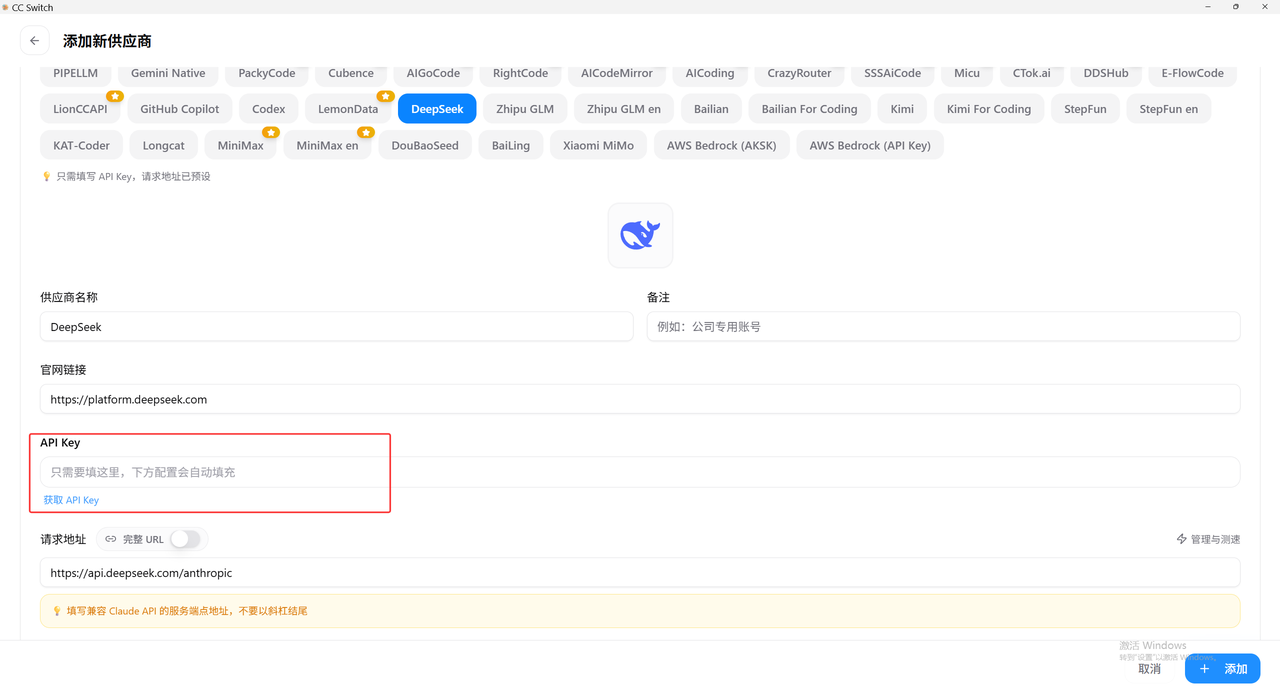Choose the Kimi preset
This screenshot has height=696, width=1280.
click(902, 109)
